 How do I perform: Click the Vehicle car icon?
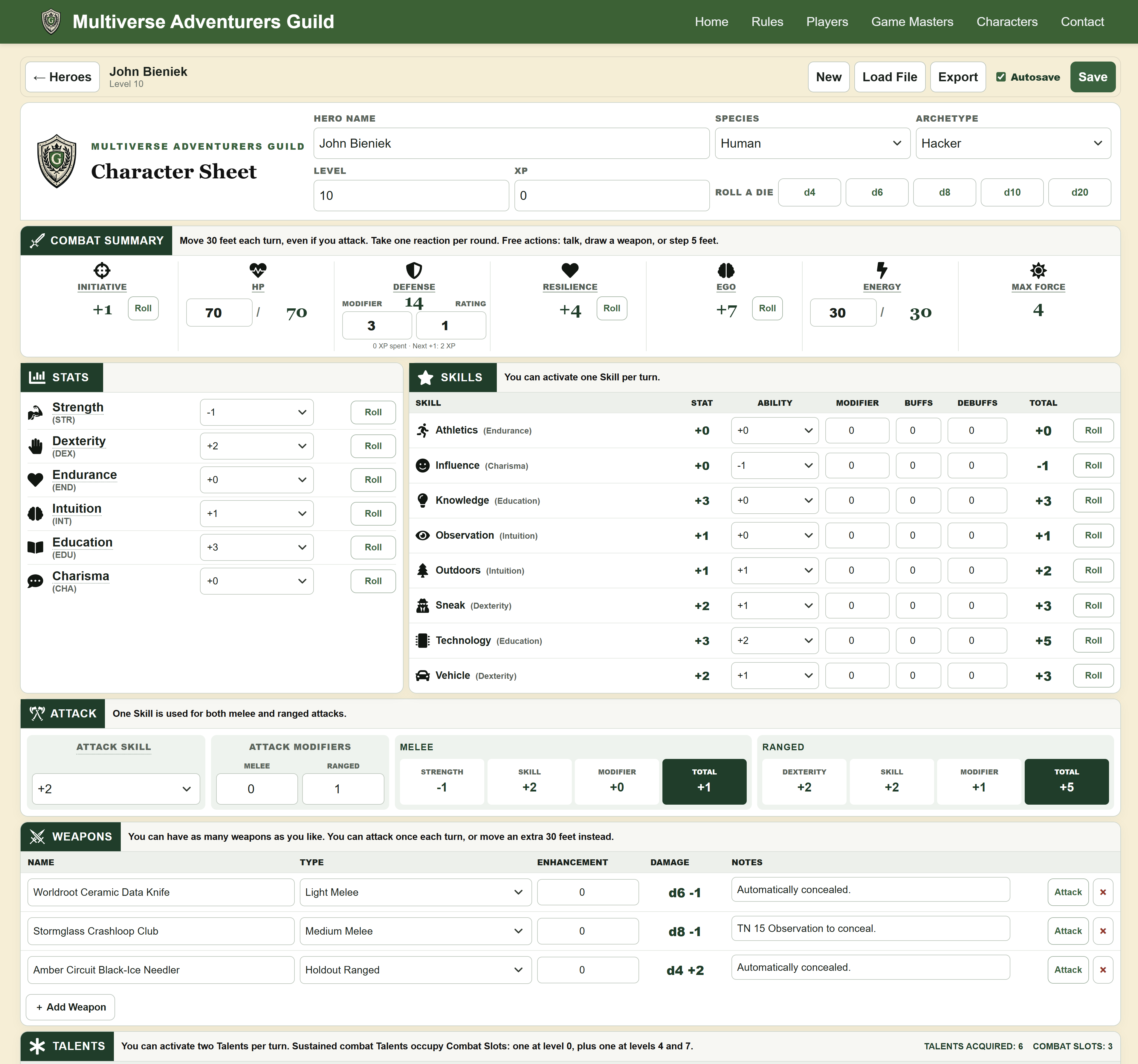(x=422, y=676)
